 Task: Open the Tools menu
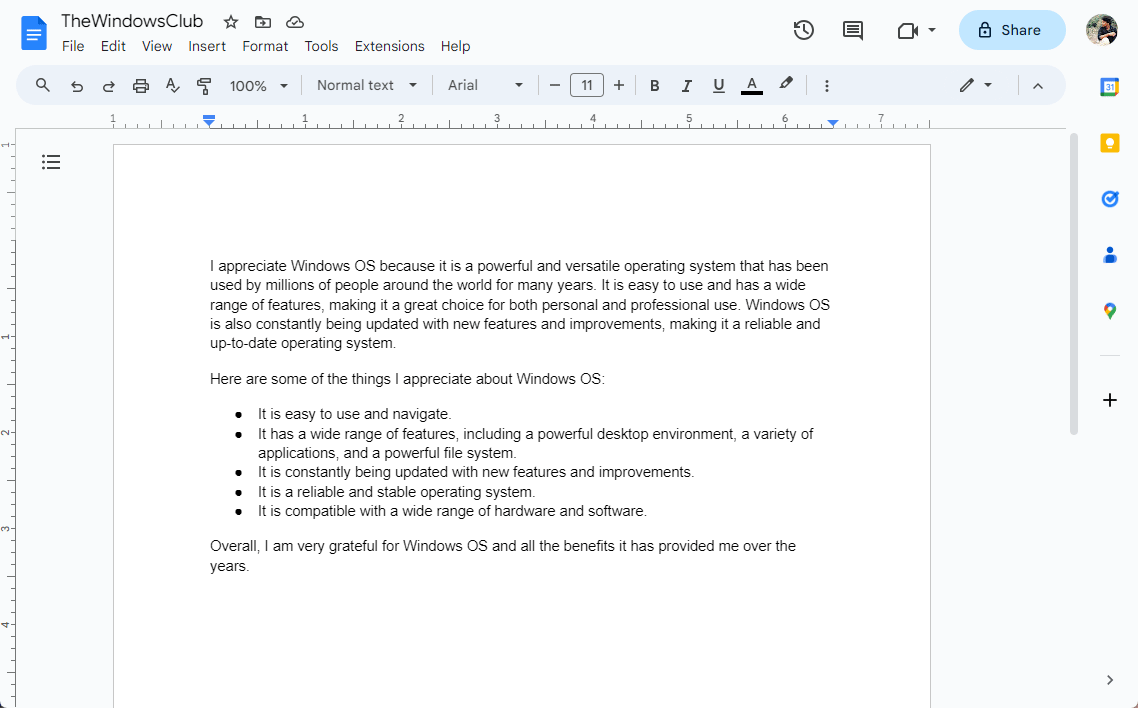[x=322, y=46]
